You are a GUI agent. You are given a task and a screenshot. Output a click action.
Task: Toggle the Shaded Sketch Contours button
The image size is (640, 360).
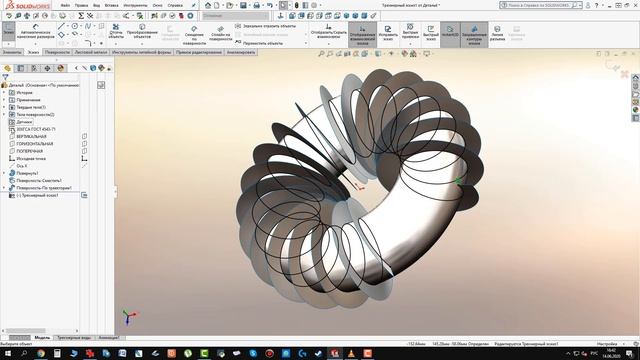click(x=474, y=34)
